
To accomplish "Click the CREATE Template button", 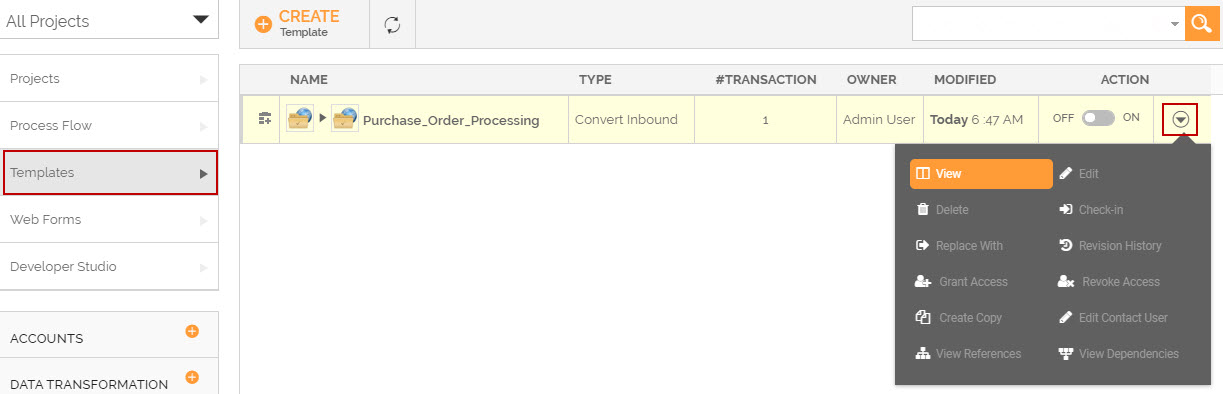I will point(298,24).
